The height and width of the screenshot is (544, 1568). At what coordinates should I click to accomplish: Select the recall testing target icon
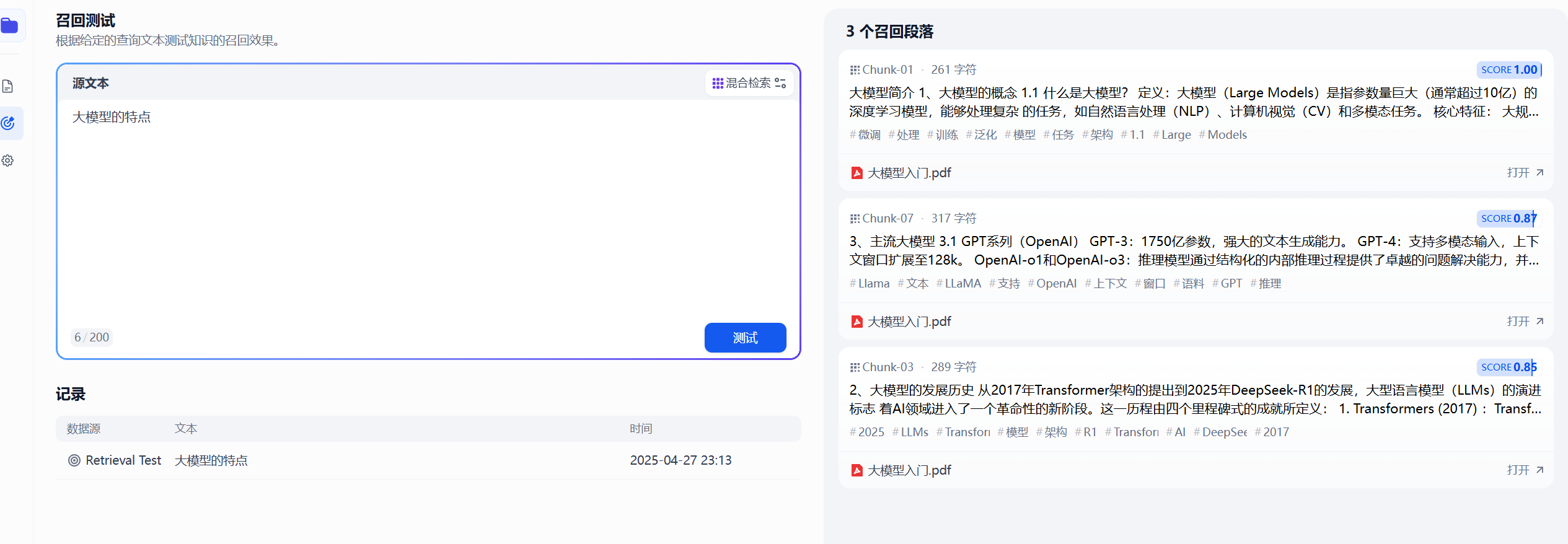(8, 123)
